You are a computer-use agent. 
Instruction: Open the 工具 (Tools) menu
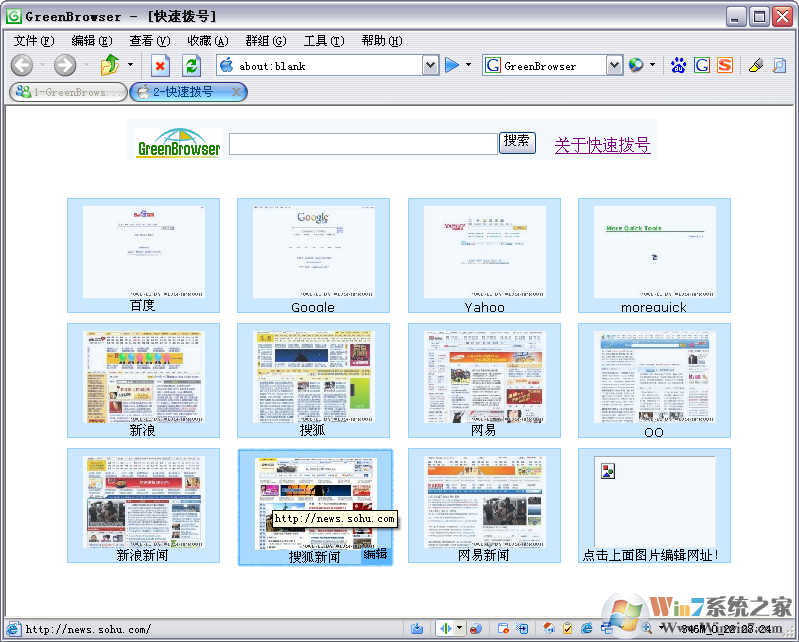323,41
